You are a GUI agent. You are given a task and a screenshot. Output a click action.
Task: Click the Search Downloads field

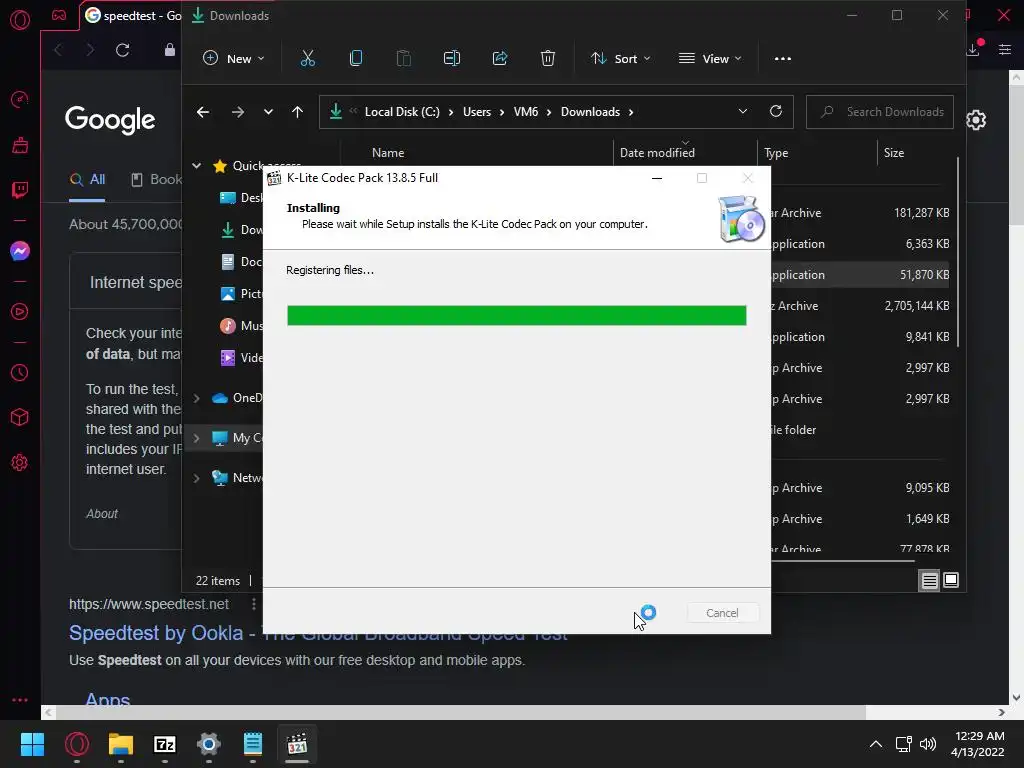tap(880, 112)
